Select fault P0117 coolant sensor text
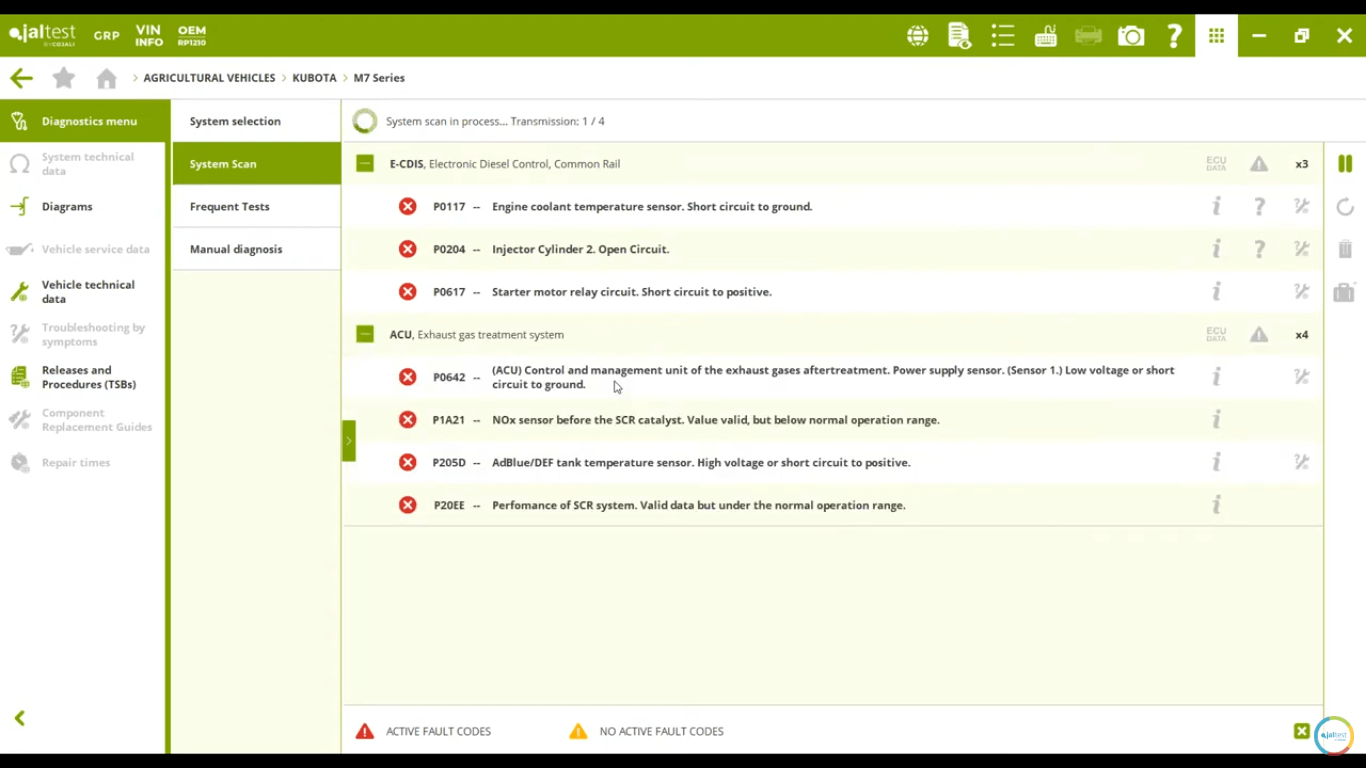The height and width of the screenshot is (768, 1366). click(652, 207)
